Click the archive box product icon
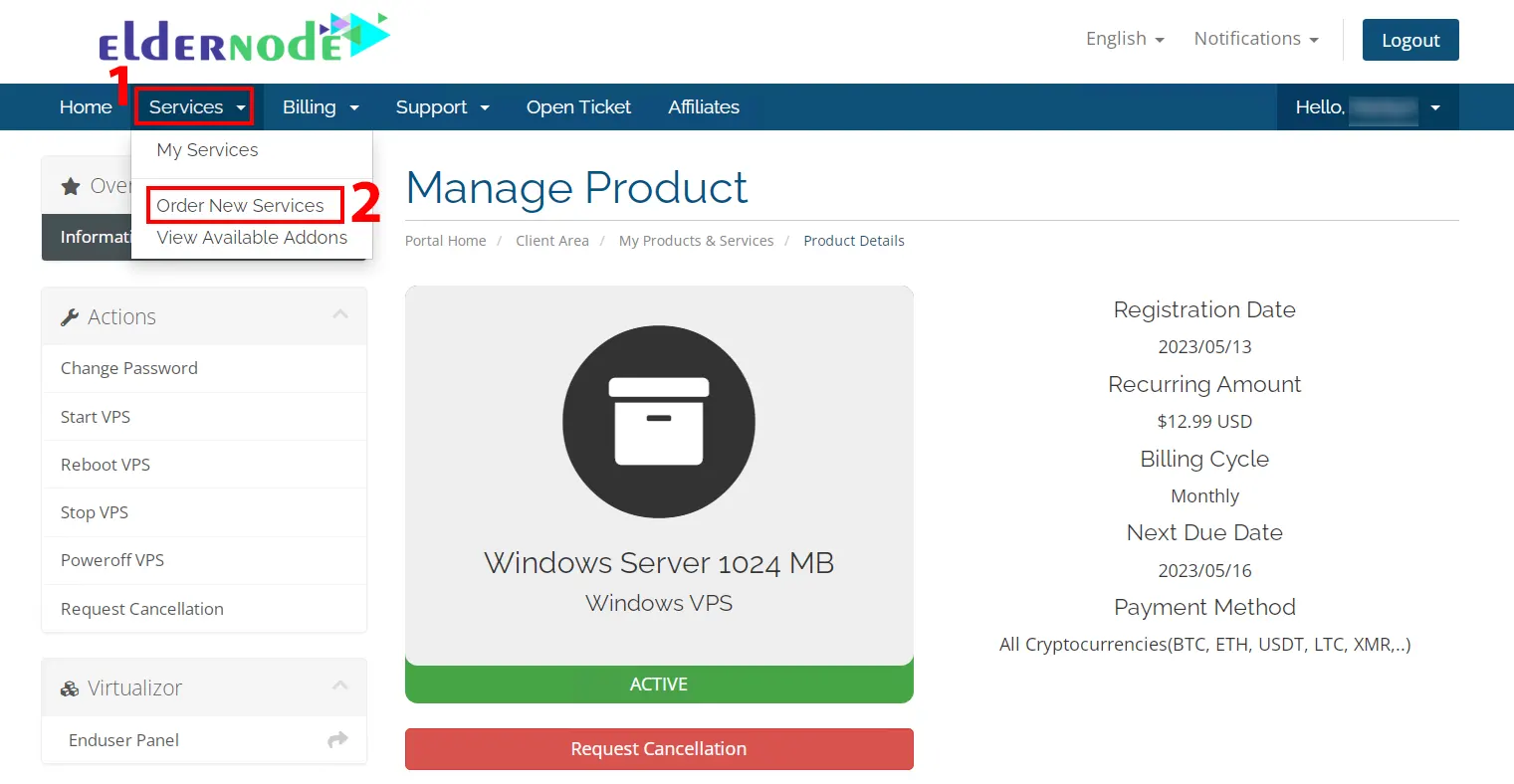This screenshot has height=784, width=1514. pyautogui.click(x=658, y=422)
